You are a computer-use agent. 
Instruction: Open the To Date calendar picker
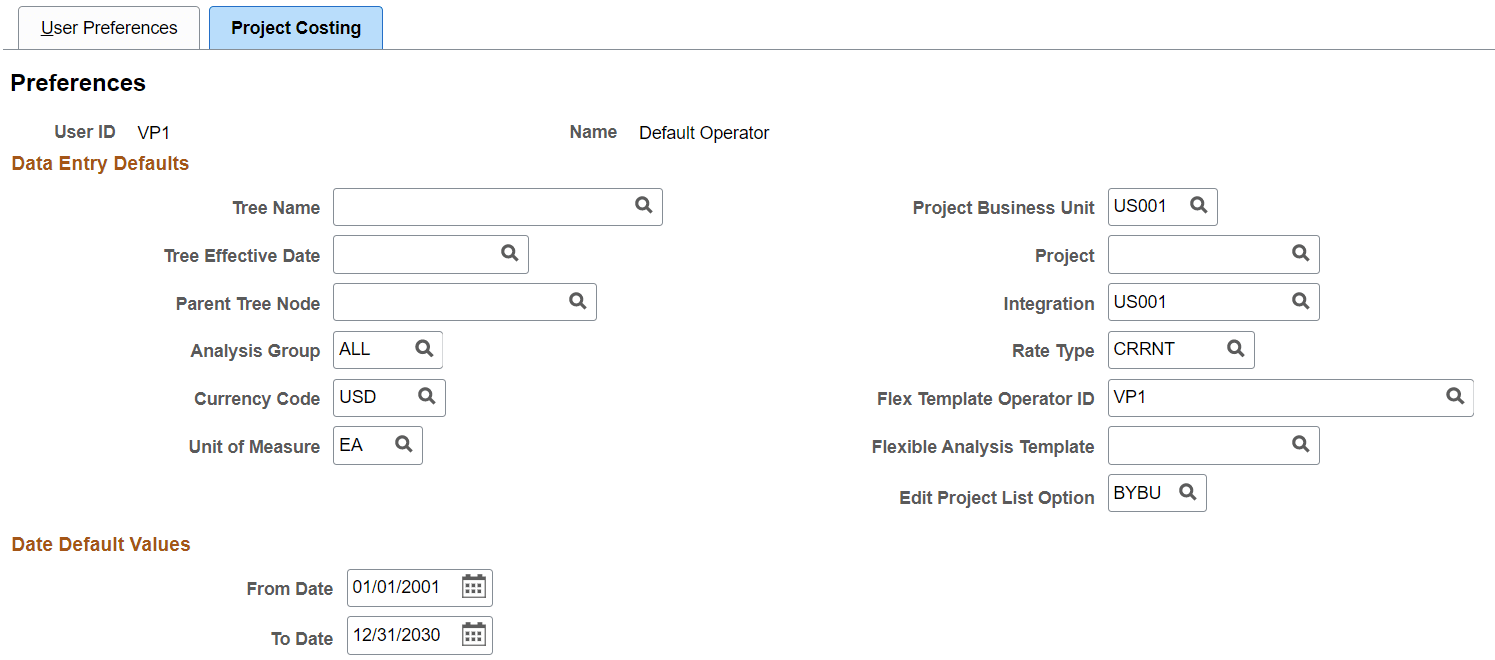[474, 635]
